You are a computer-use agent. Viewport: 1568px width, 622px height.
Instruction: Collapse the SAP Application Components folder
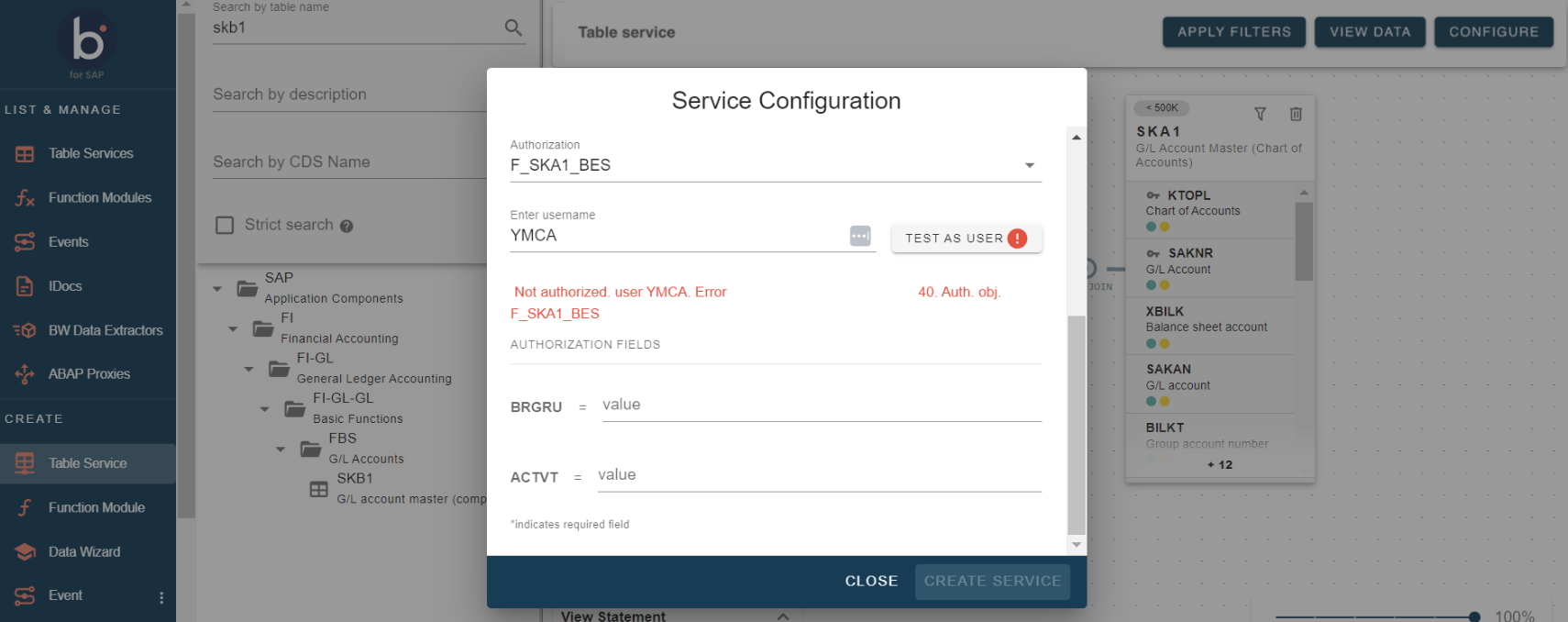point(217,289)
